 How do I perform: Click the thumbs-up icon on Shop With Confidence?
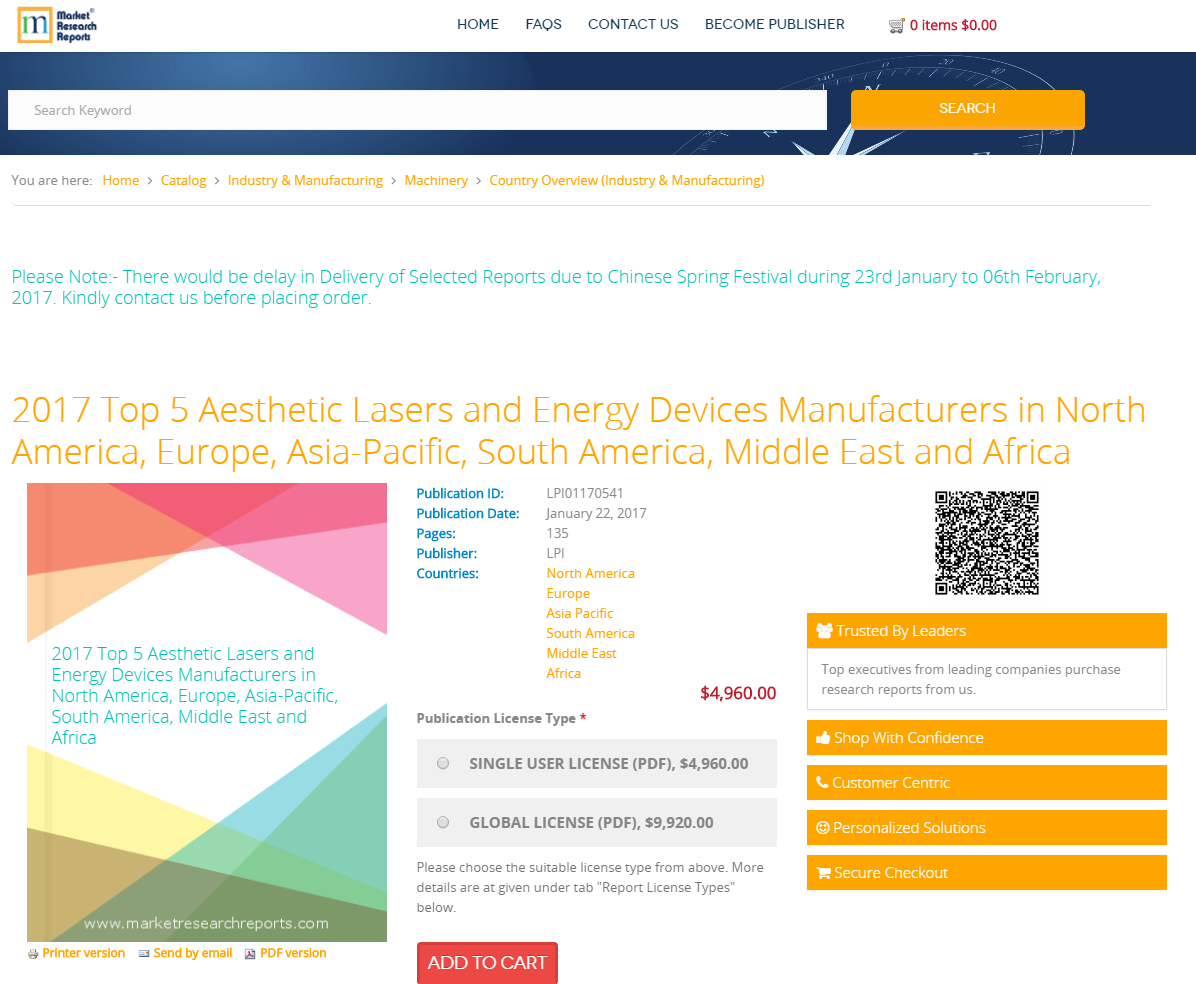(823, 738)
